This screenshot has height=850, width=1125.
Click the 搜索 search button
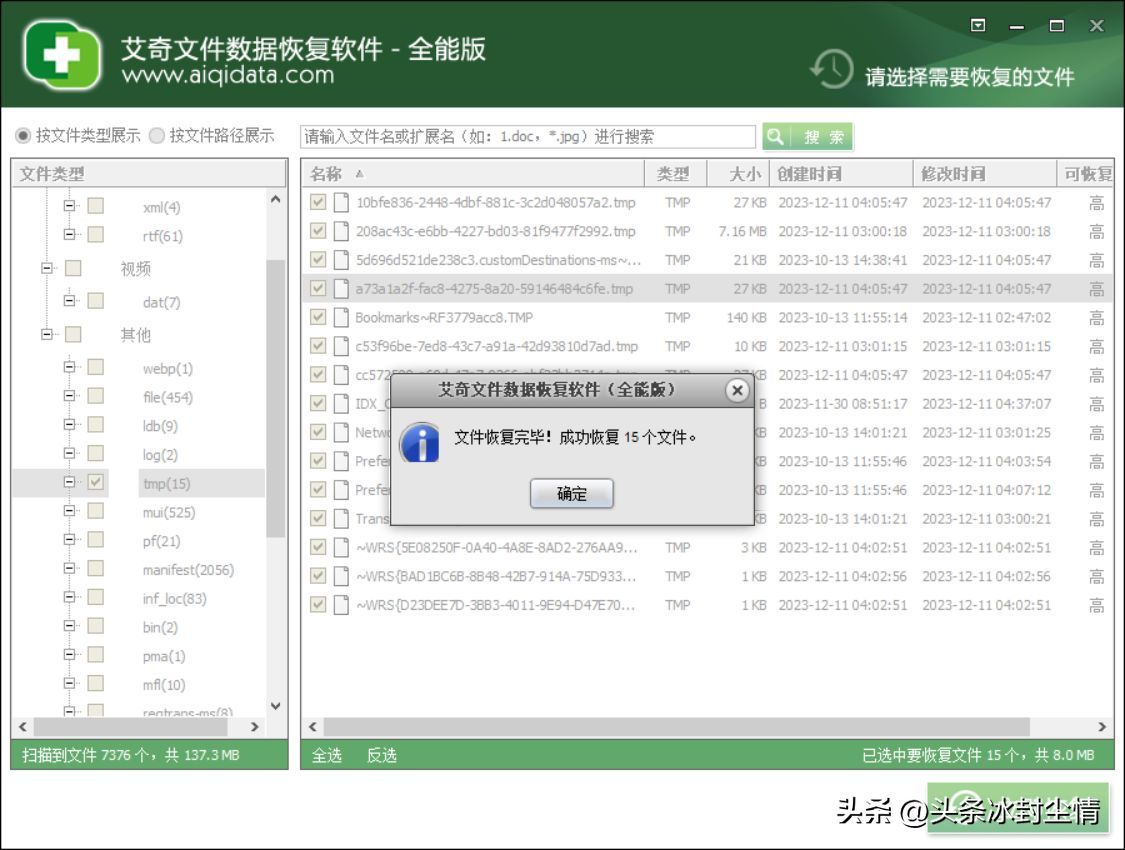(808, 136)
